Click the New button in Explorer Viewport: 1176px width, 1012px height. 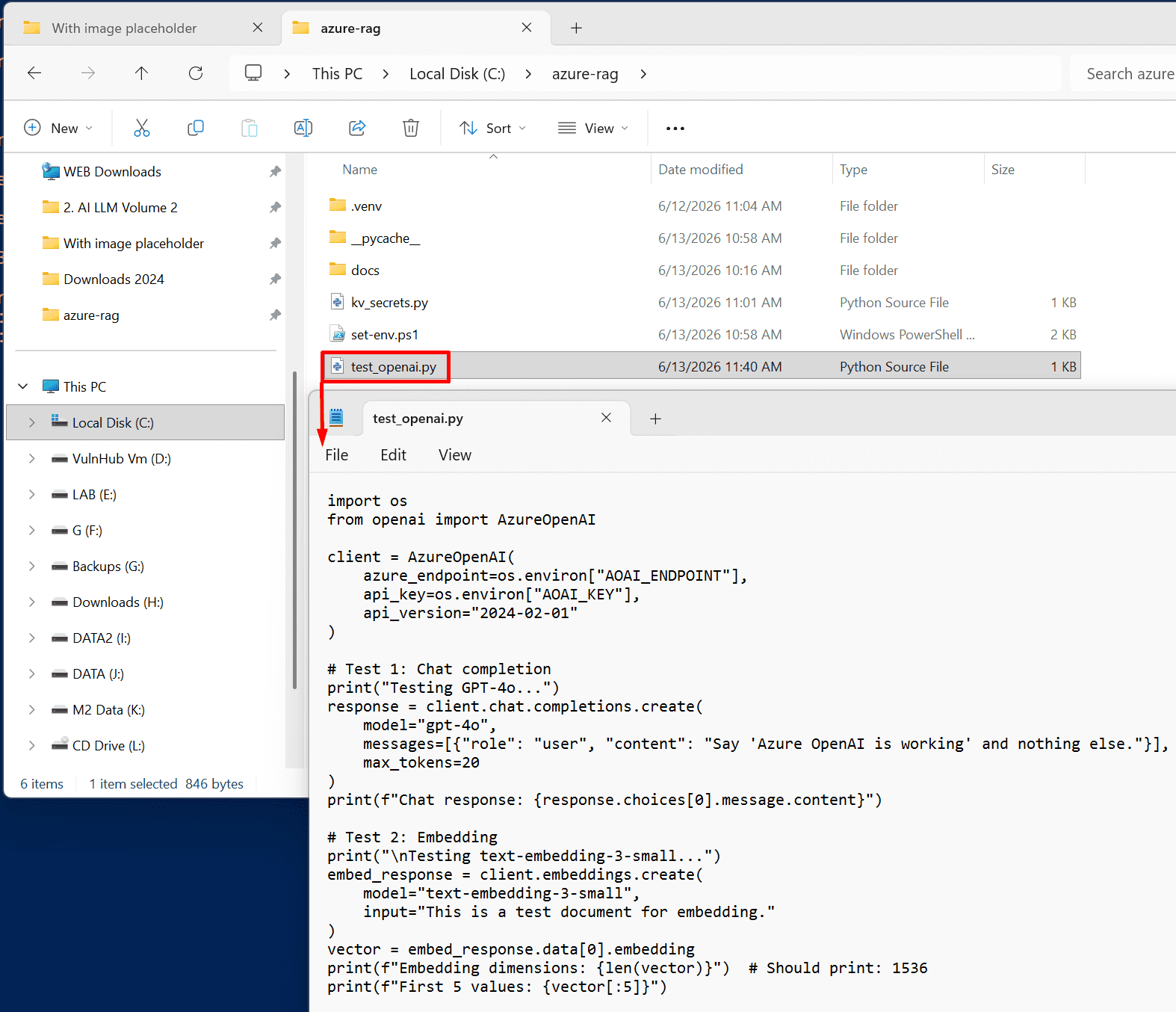pos(58,128)
